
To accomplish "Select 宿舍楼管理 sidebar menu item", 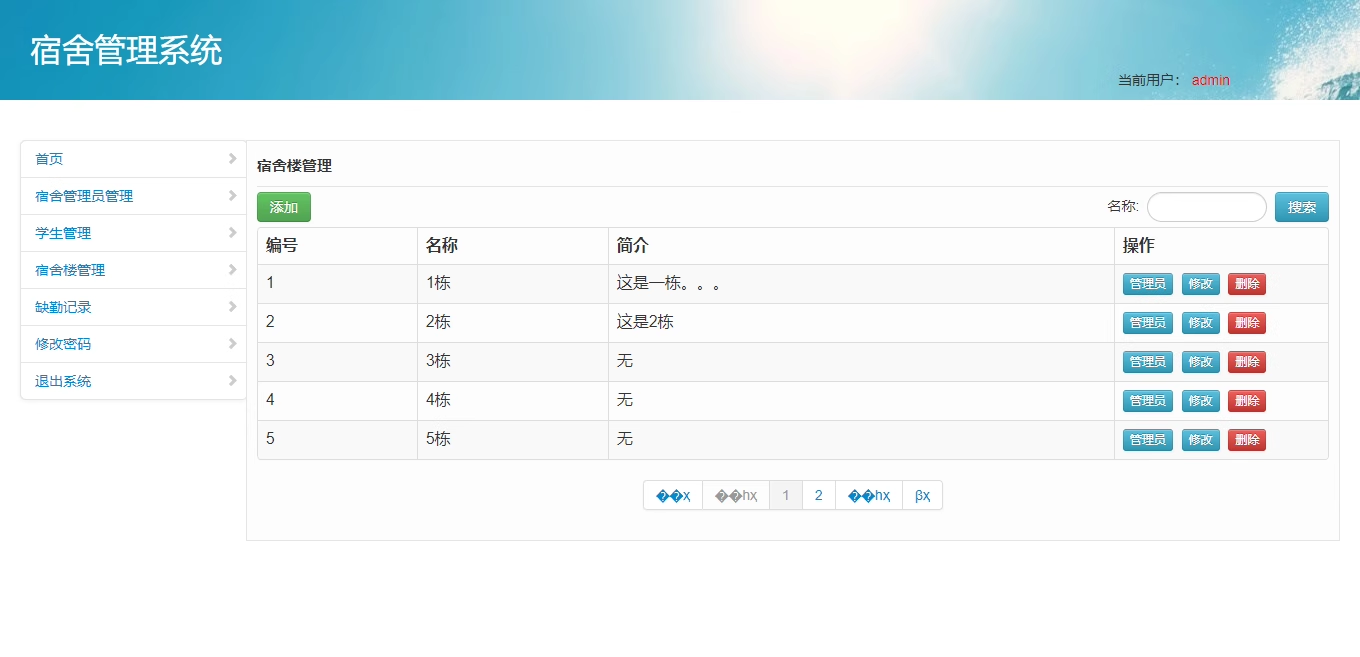I will pos(133,270).
